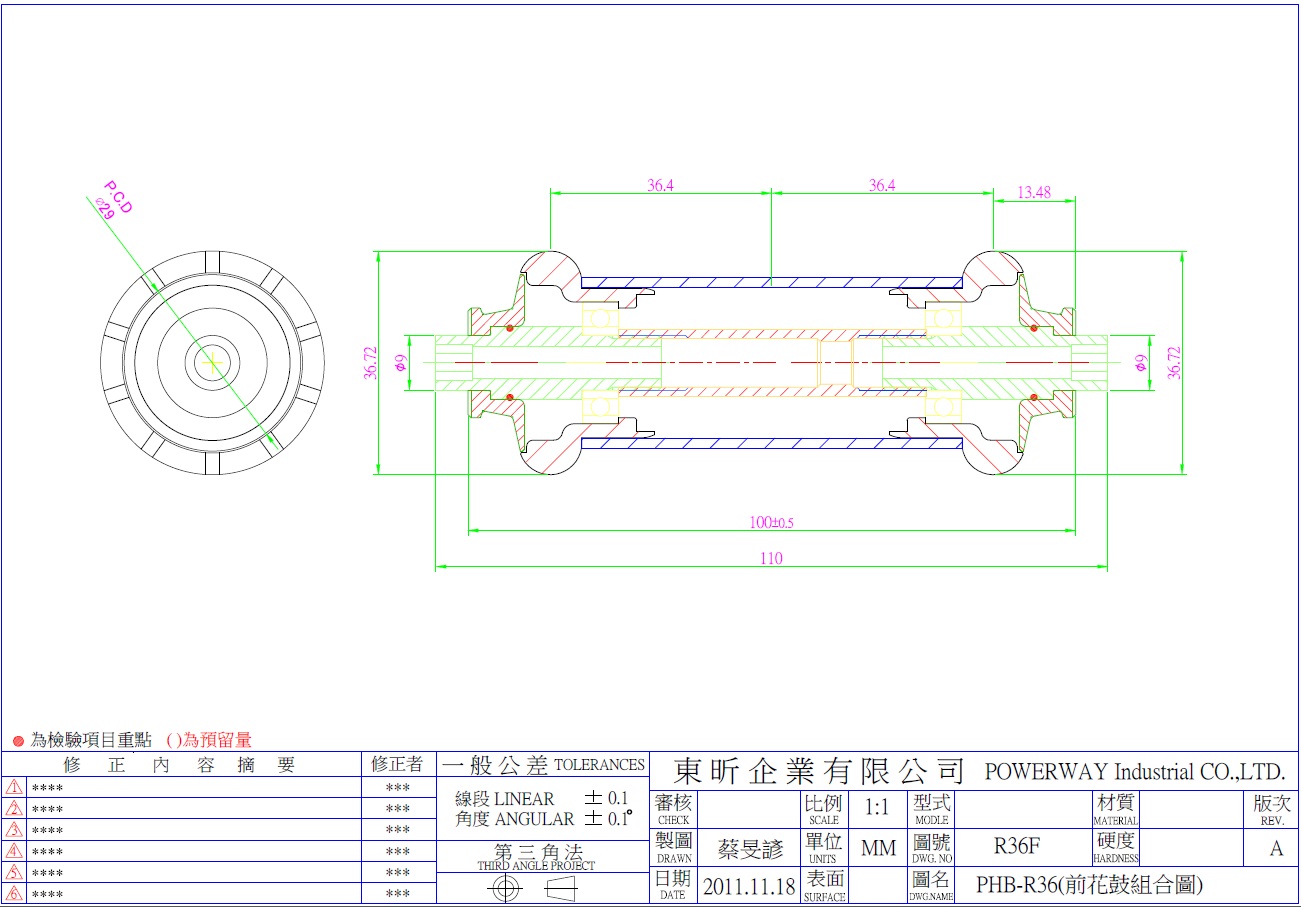Select the drawing name PHB-R36 text

[x=1088, y=885]
